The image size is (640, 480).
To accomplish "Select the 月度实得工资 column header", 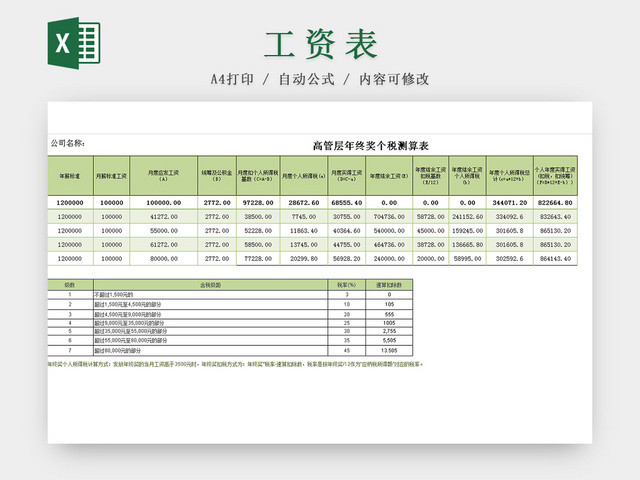I will coord(347,176).
